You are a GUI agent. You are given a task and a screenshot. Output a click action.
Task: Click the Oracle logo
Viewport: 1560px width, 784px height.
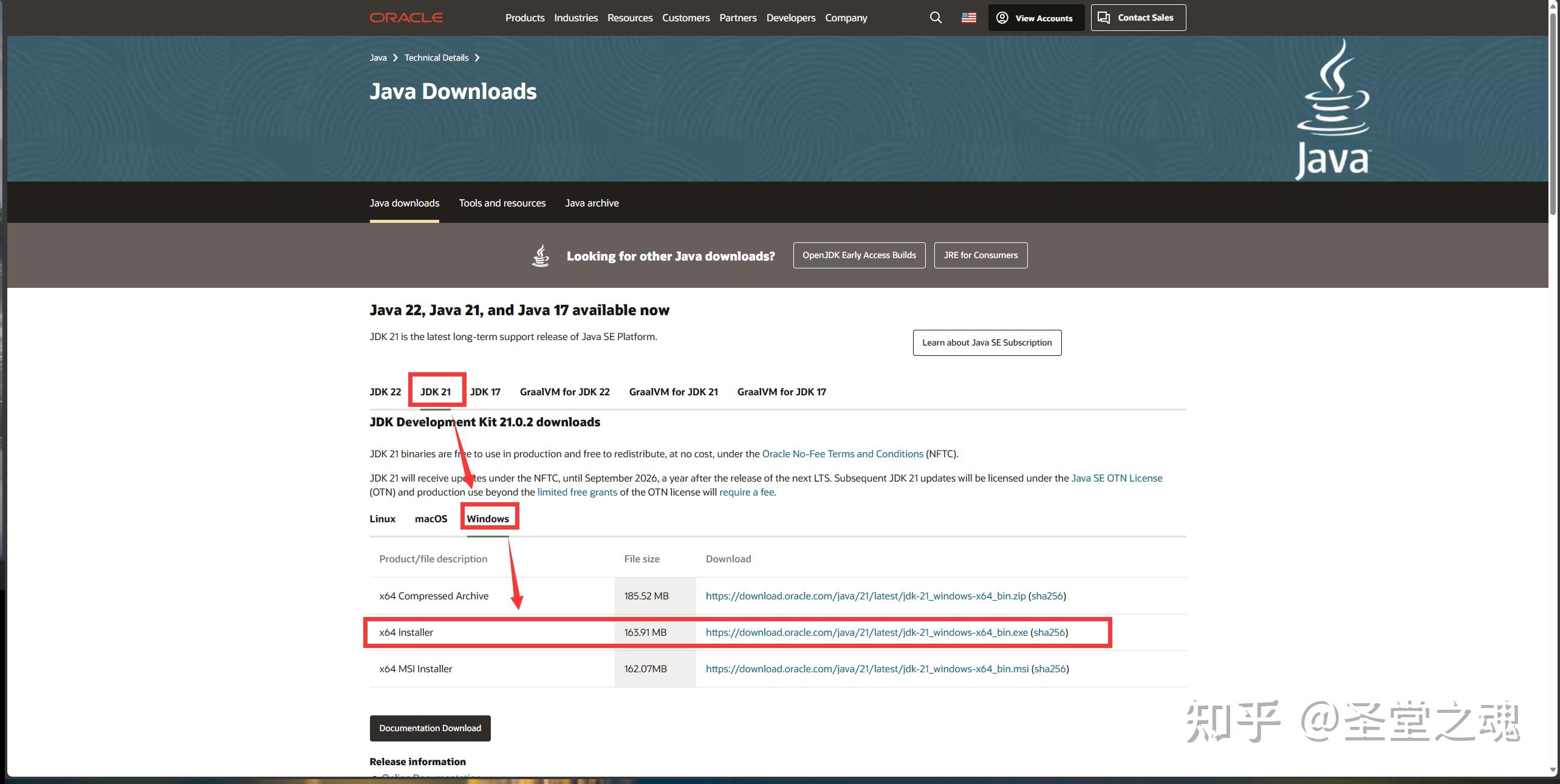[x=406, y=18]
